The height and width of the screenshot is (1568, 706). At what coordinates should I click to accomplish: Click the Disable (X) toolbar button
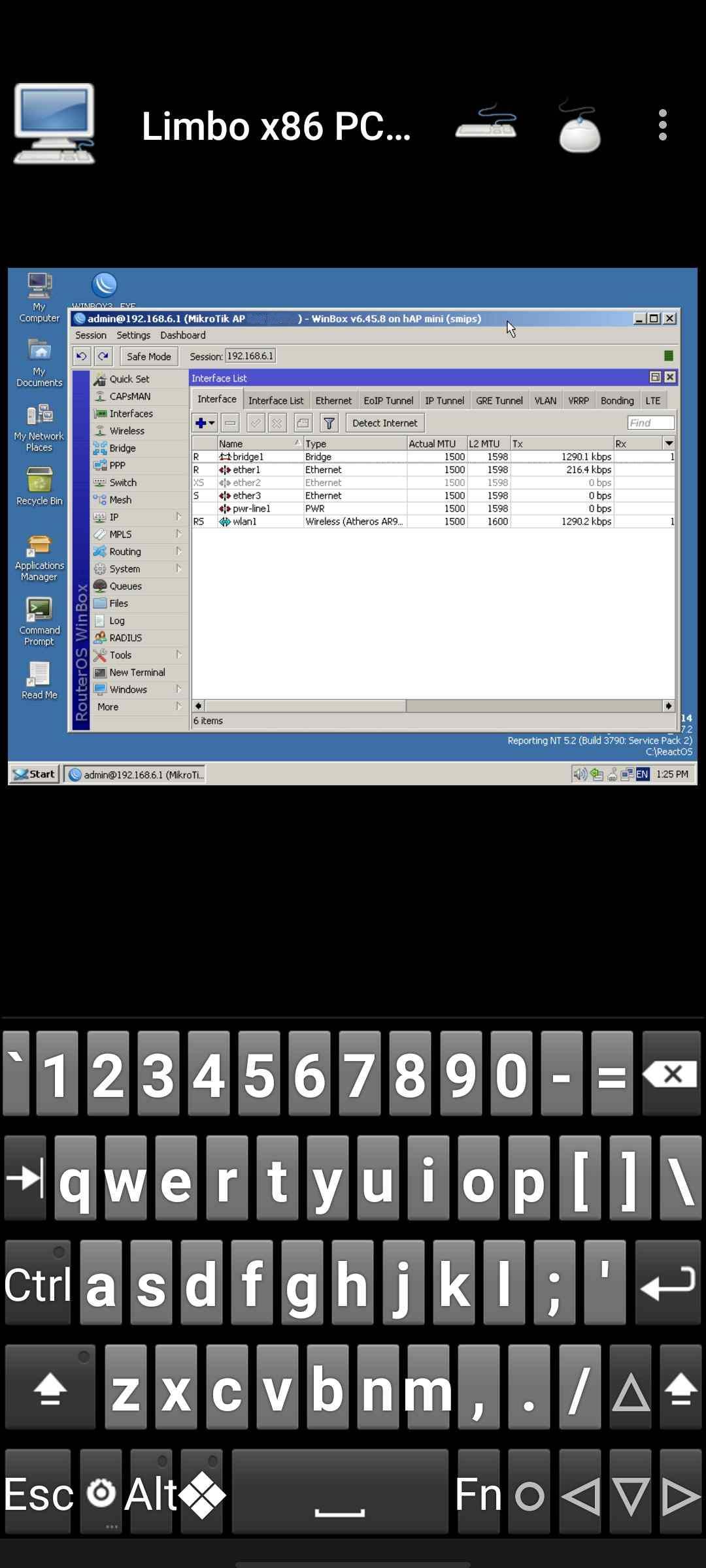[277, 423]
